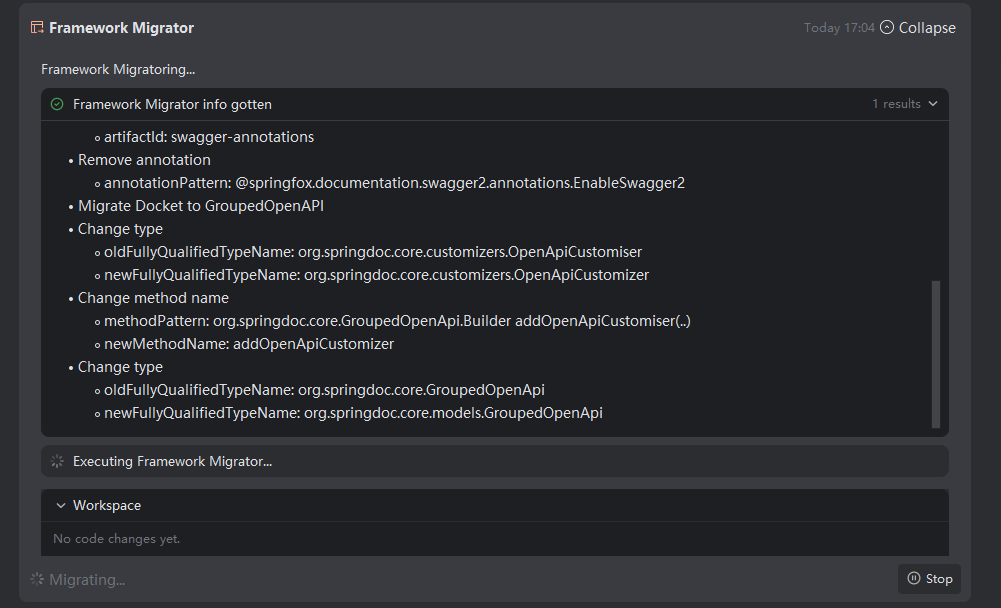Image resolution: width=1001 pixels, height=608 pixels.
Task: Click the newMethodName addOpenApiCustomizer line
Action: coord(248,344)
